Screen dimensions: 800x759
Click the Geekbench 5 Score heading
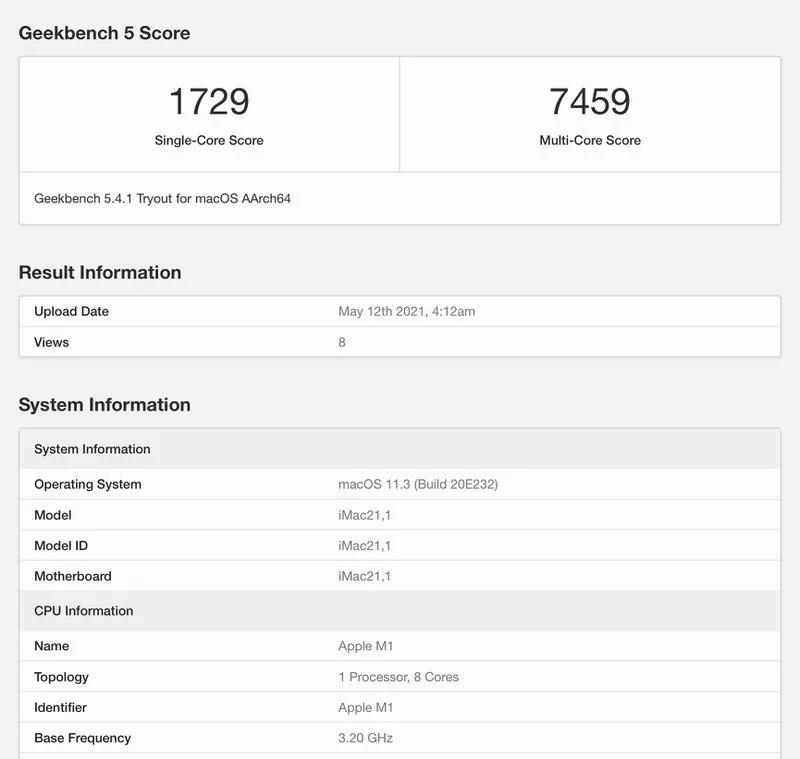point(104,33)
